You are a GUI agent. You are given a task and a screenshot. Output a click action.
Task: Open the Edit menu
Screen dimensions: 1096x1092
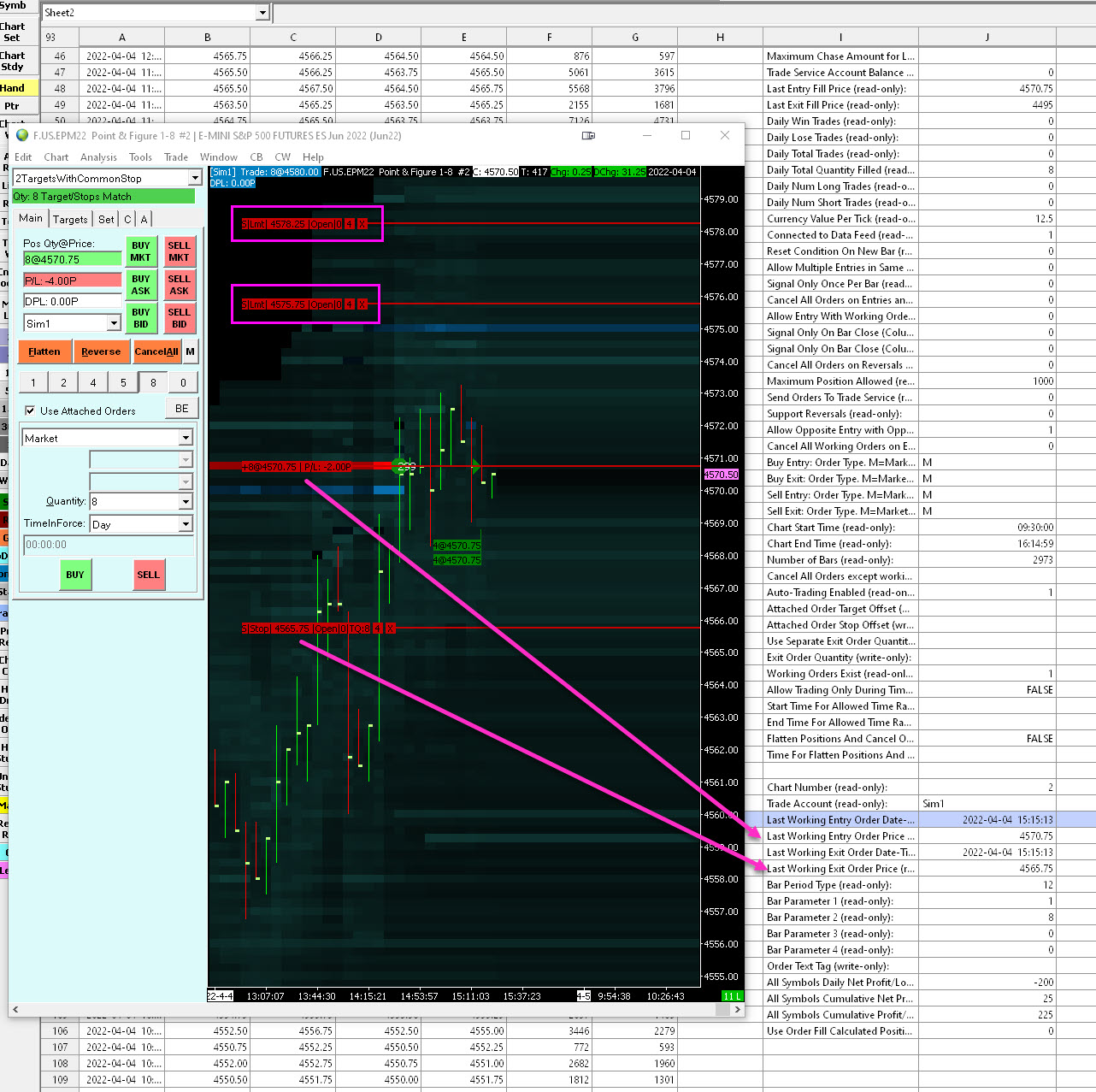[x=23, y=157]
